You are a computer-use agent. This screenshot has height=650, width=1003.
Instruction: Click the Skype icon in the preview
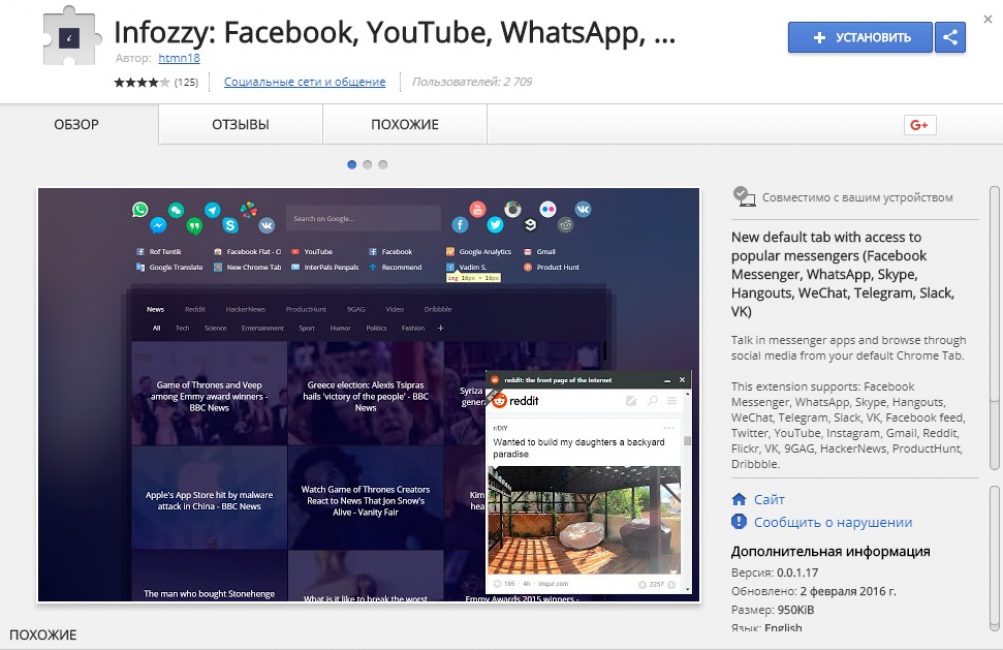pos(230,225)
